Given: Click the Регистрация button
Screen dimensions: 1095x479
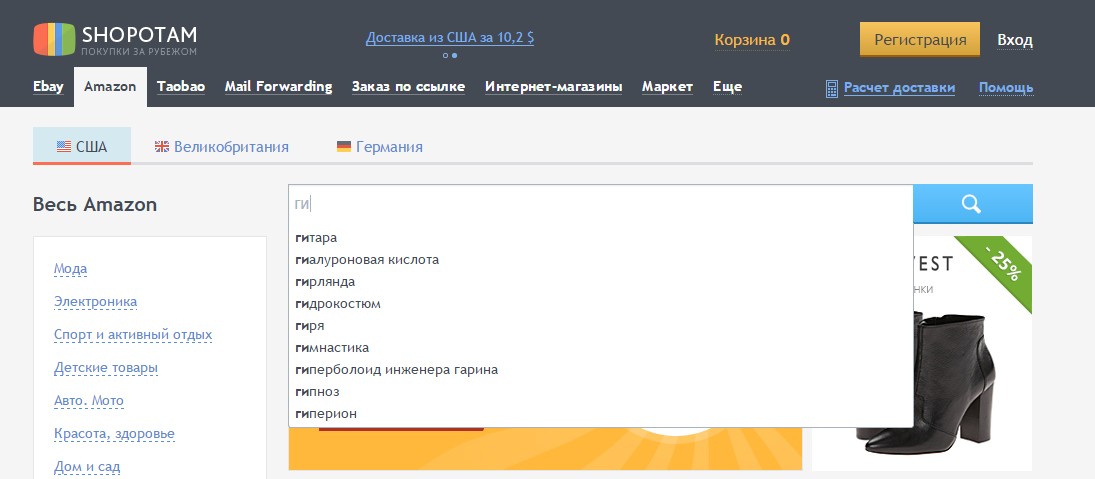Looking at the screenshot, I should point(920,40).
